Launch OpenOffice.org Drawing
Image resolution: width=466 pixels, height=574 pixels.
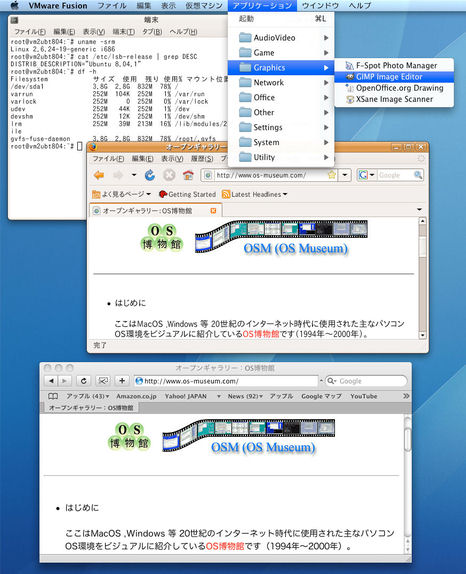[394, 88]
